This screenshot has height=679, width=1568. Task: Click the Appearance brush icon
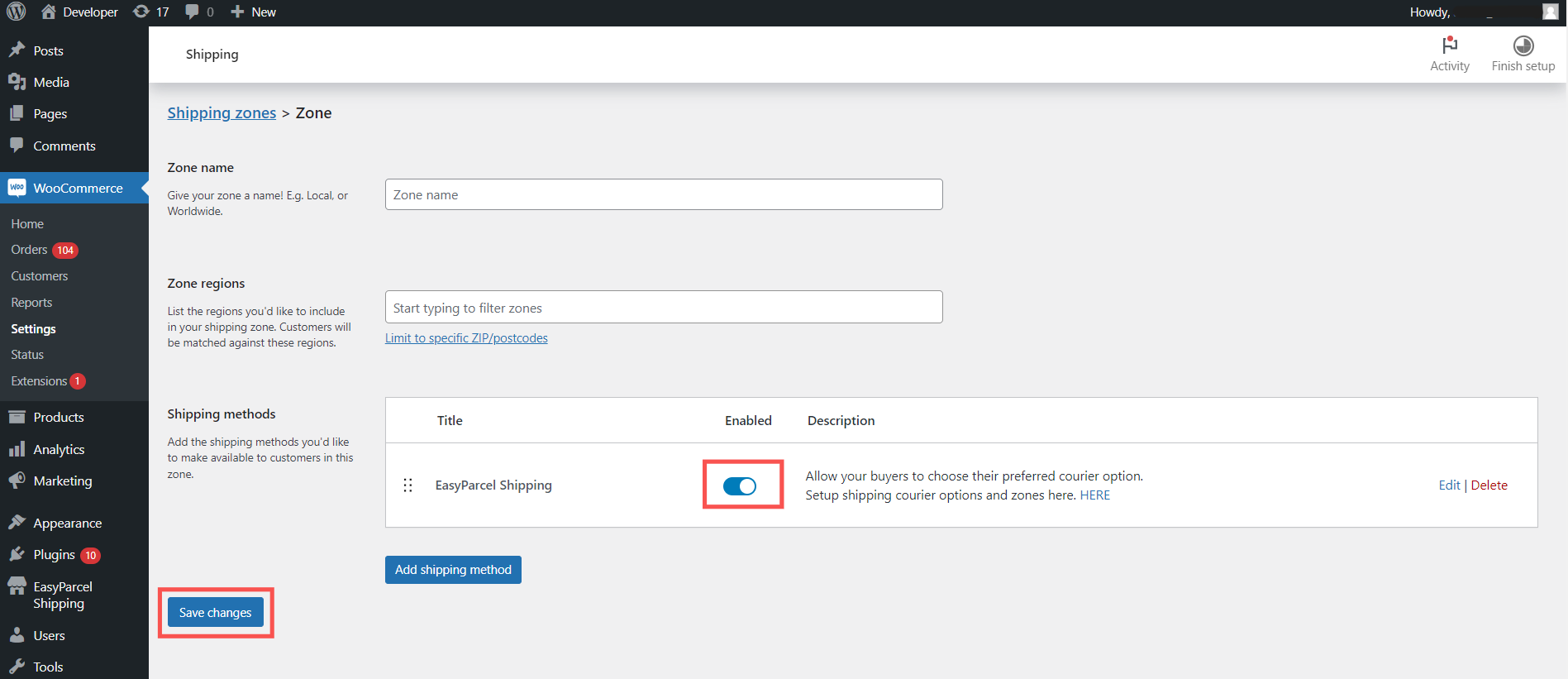[x=17, y=523]
